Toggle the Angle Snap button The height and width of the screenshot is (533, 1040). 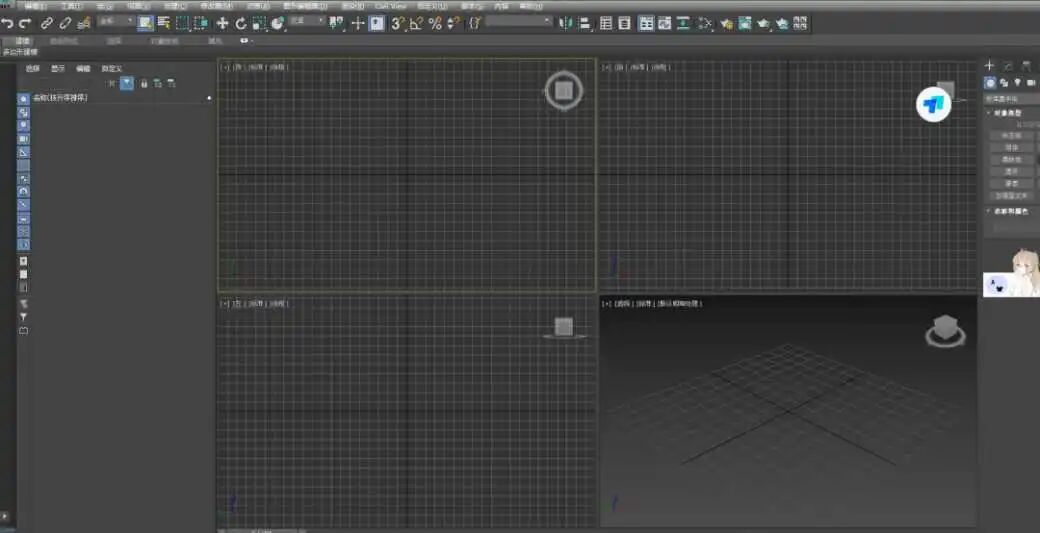click(416, 24)
